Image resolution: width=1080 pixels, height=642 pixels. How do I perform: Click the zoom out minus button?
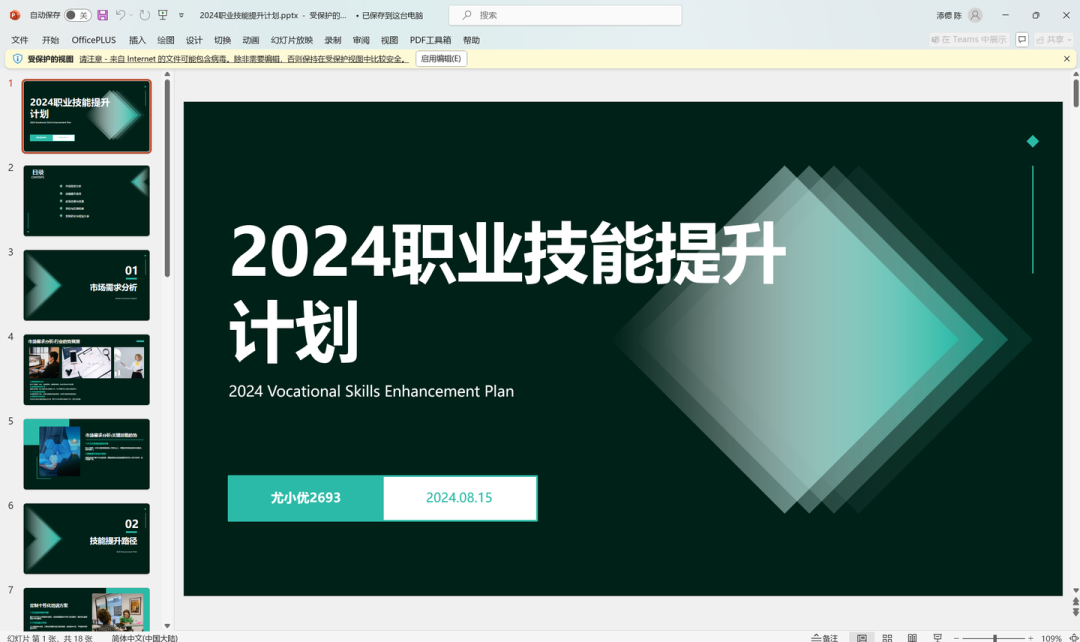click(x=956, y=639)
